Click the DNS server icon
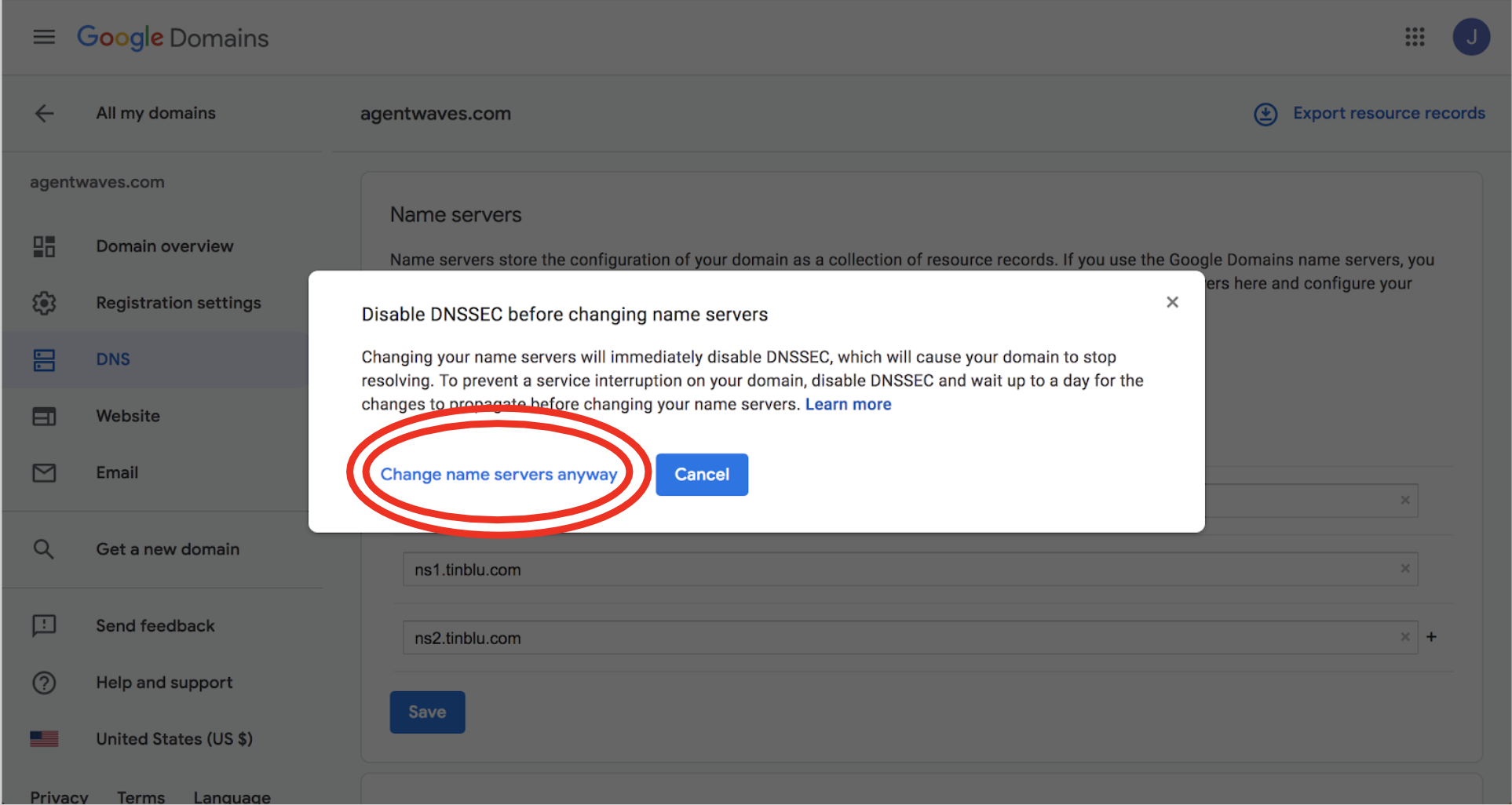The image size is (1512, 805). tap(44, 359)
